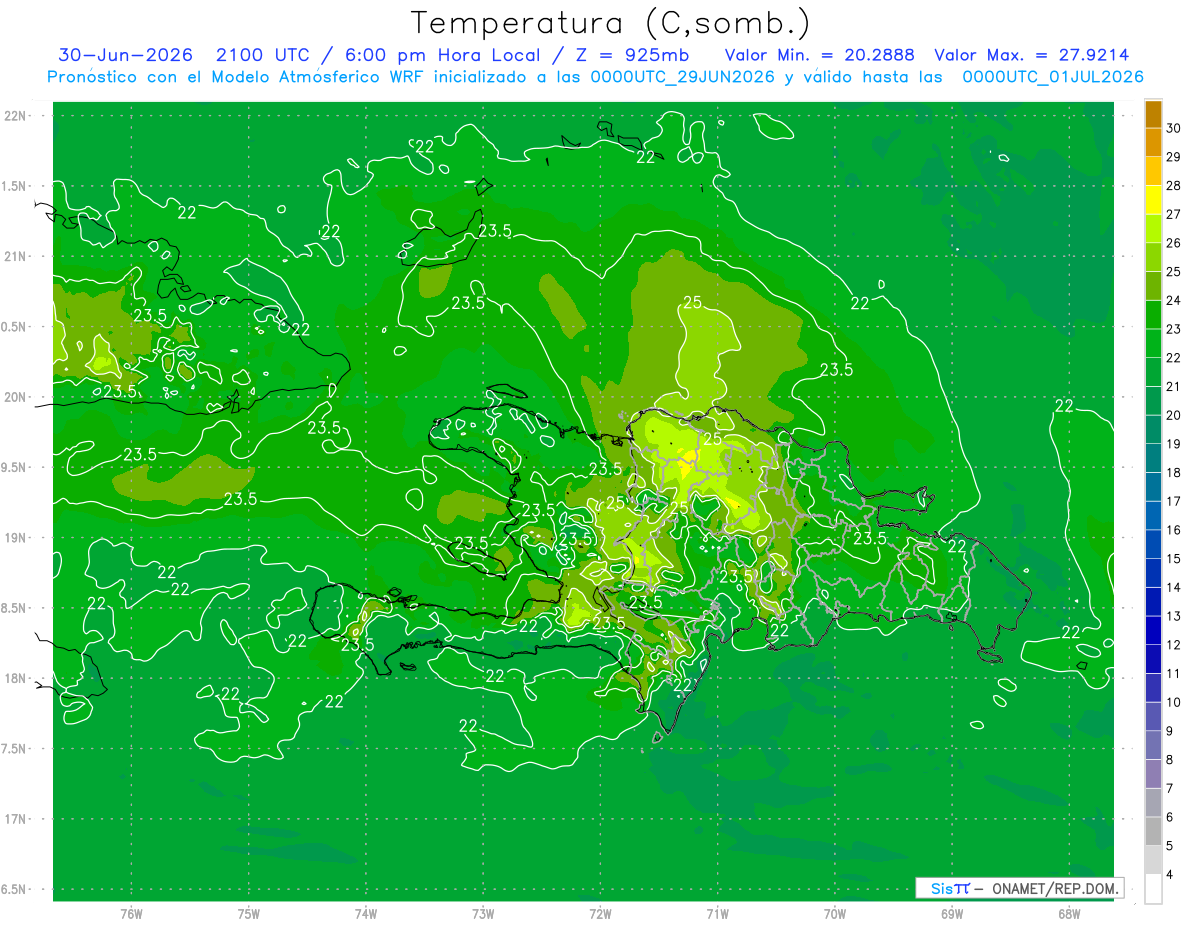Click the '68W' longitude axis label
This screenshot has width=1200, height=927.
click(1069, 913)
